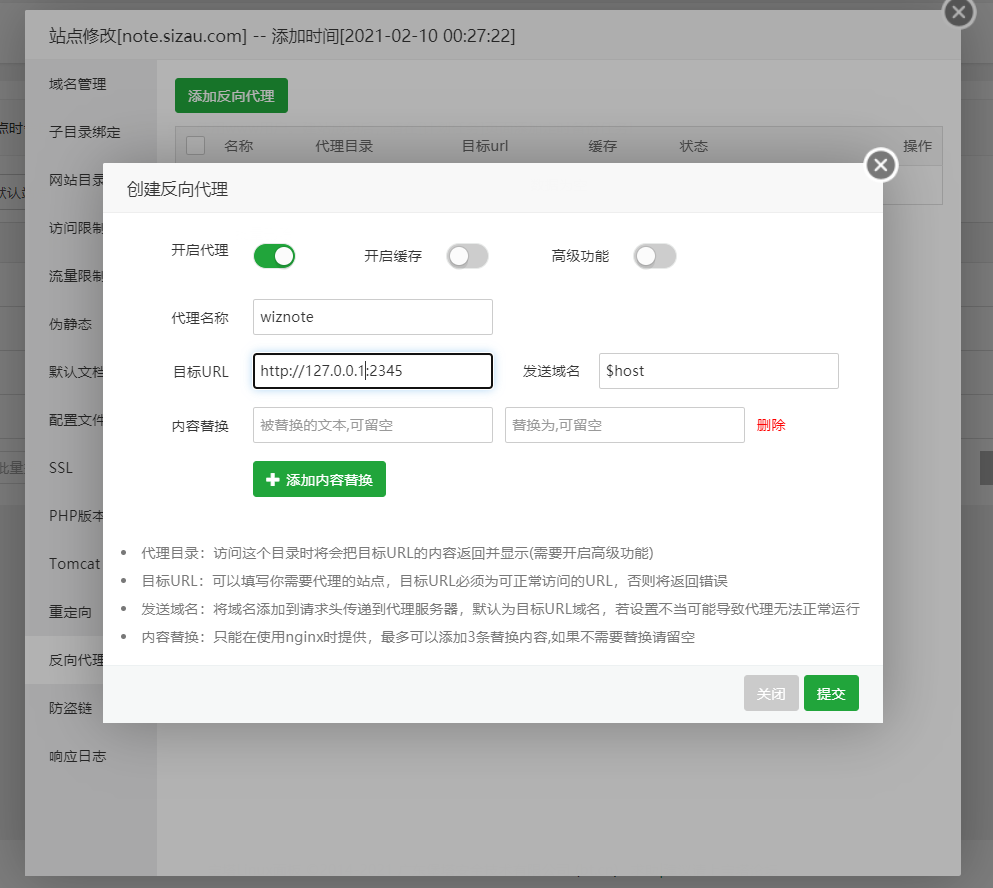Image resolution: width=993 pixels, height=888 pixels.
Task: Close the 站点修改 window with X icon
Action: coord(958,13)
